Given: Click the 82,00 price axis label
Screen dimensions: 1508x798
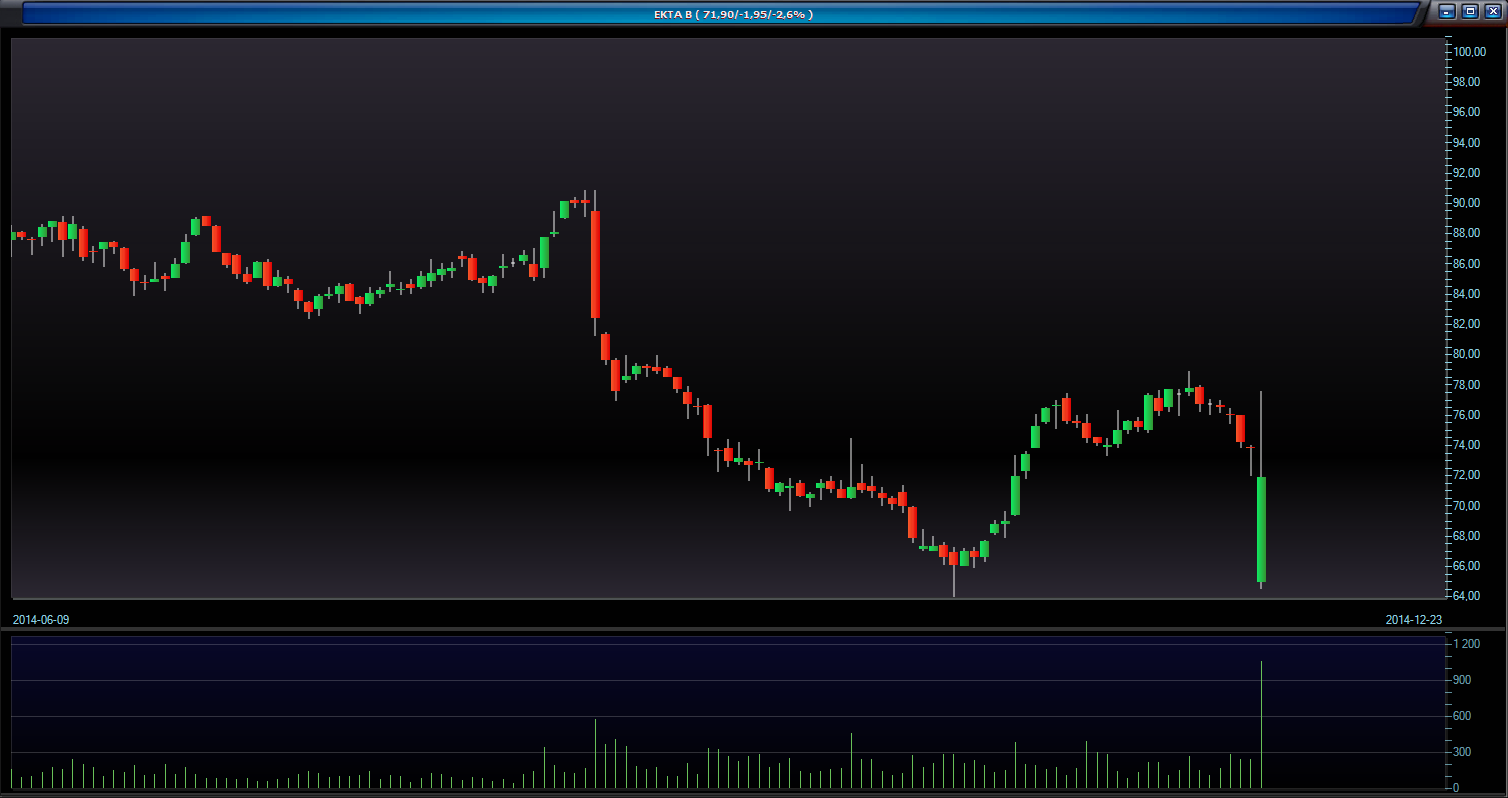Looking at the screenshot, I should pos(1467,324).
